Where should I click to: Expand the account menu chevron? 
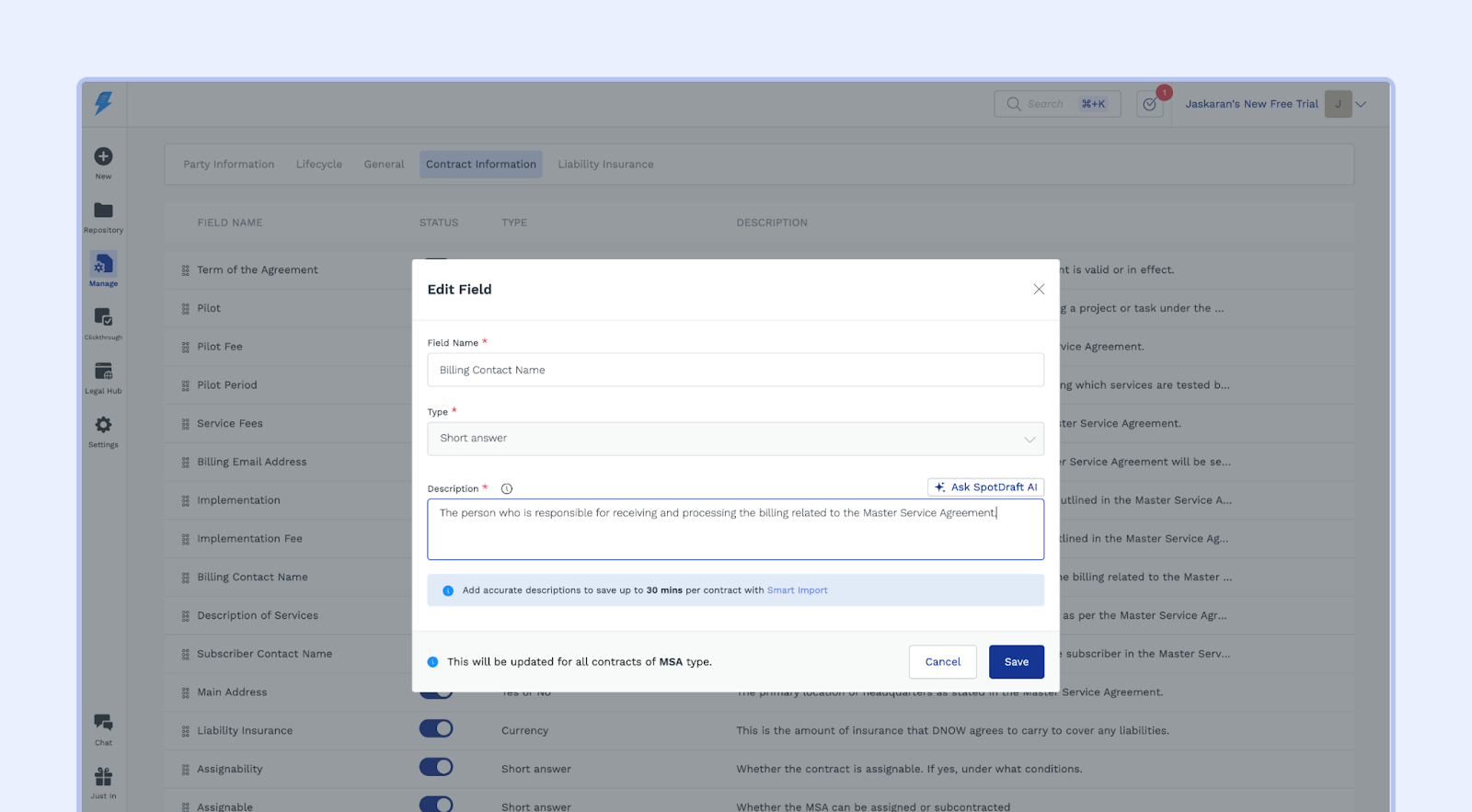(1361, 105)
